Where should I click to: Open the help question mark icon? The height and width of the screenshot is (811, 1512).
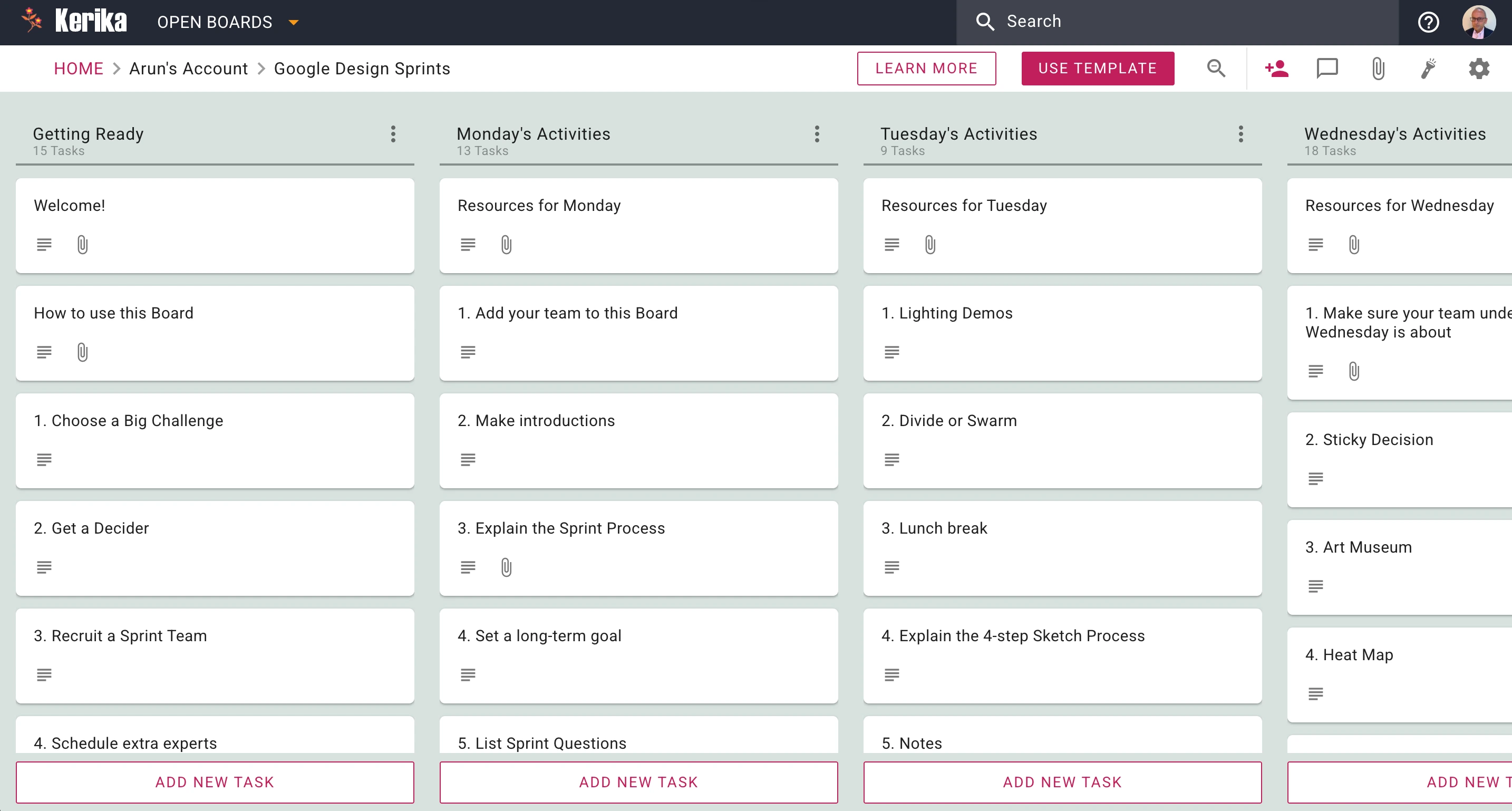(1428, 22)
